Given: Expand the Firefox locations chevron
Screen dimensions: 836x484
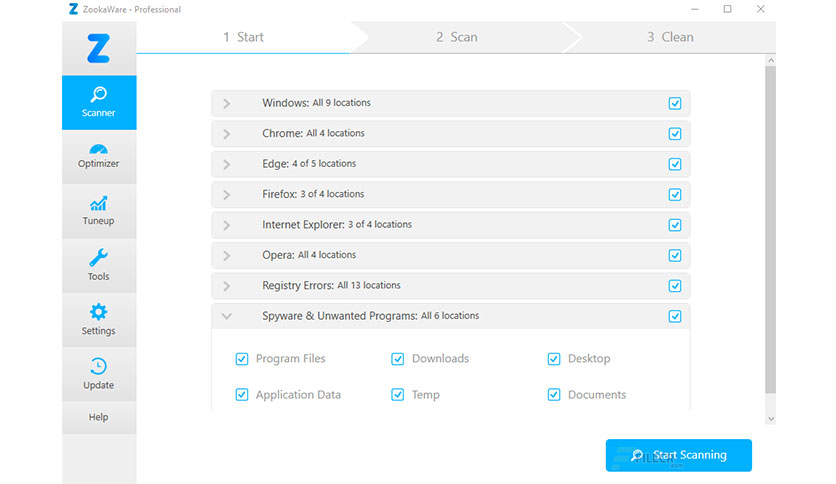Looking at the screenshot, I should coord(227,195).
